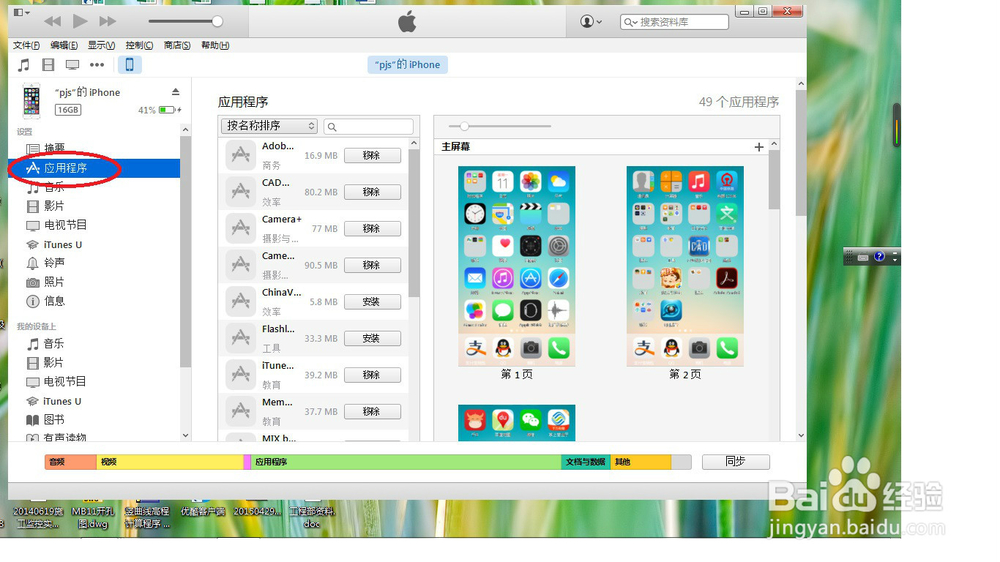Click the 其他 storage bar segment
This screenshot has width=1000, height=562.
pos(640,462)
